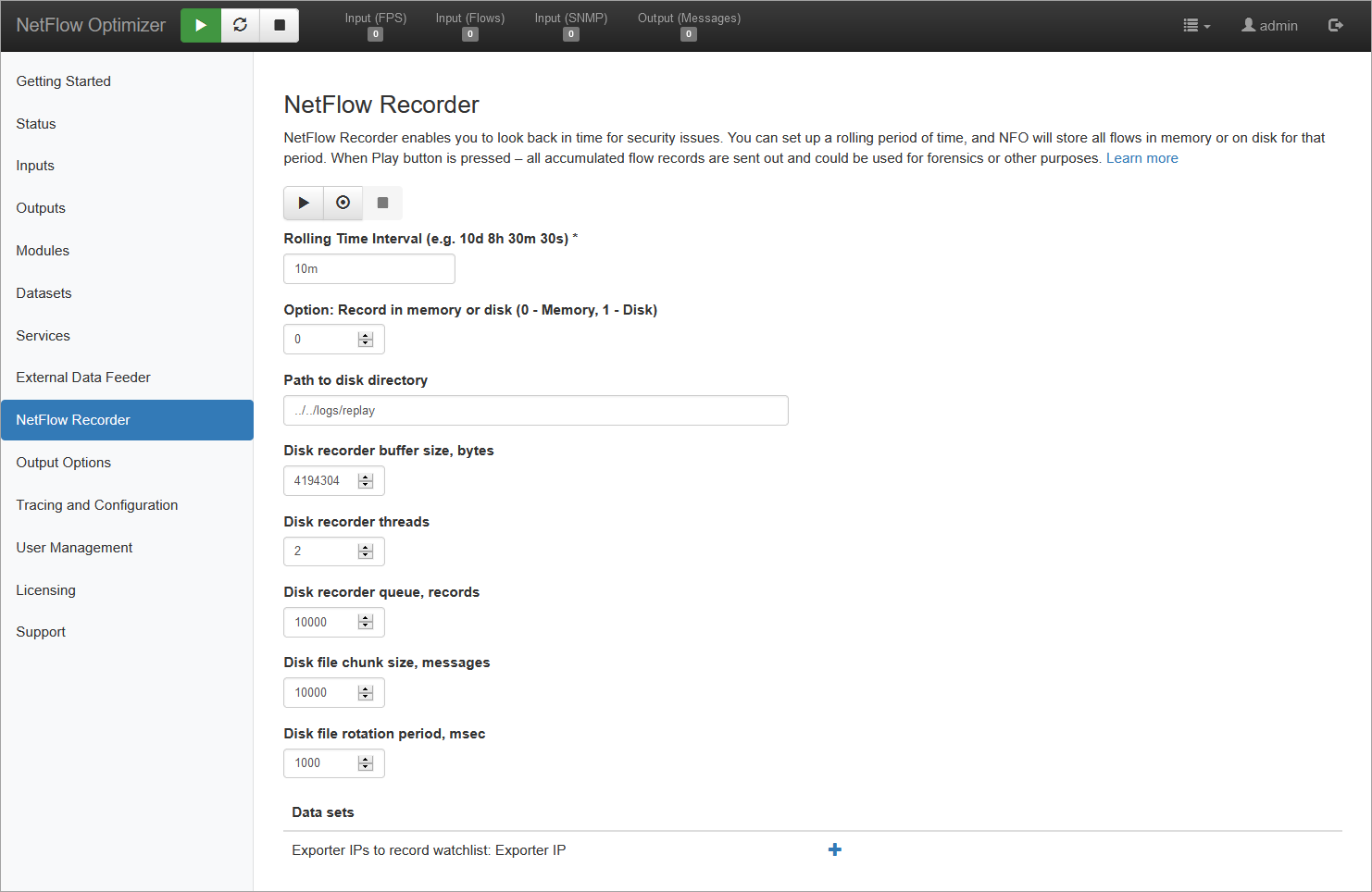Go to User Management
The height and width of the screenshot is (892, 1372).
pyautogui.click(x=127, y=548)
